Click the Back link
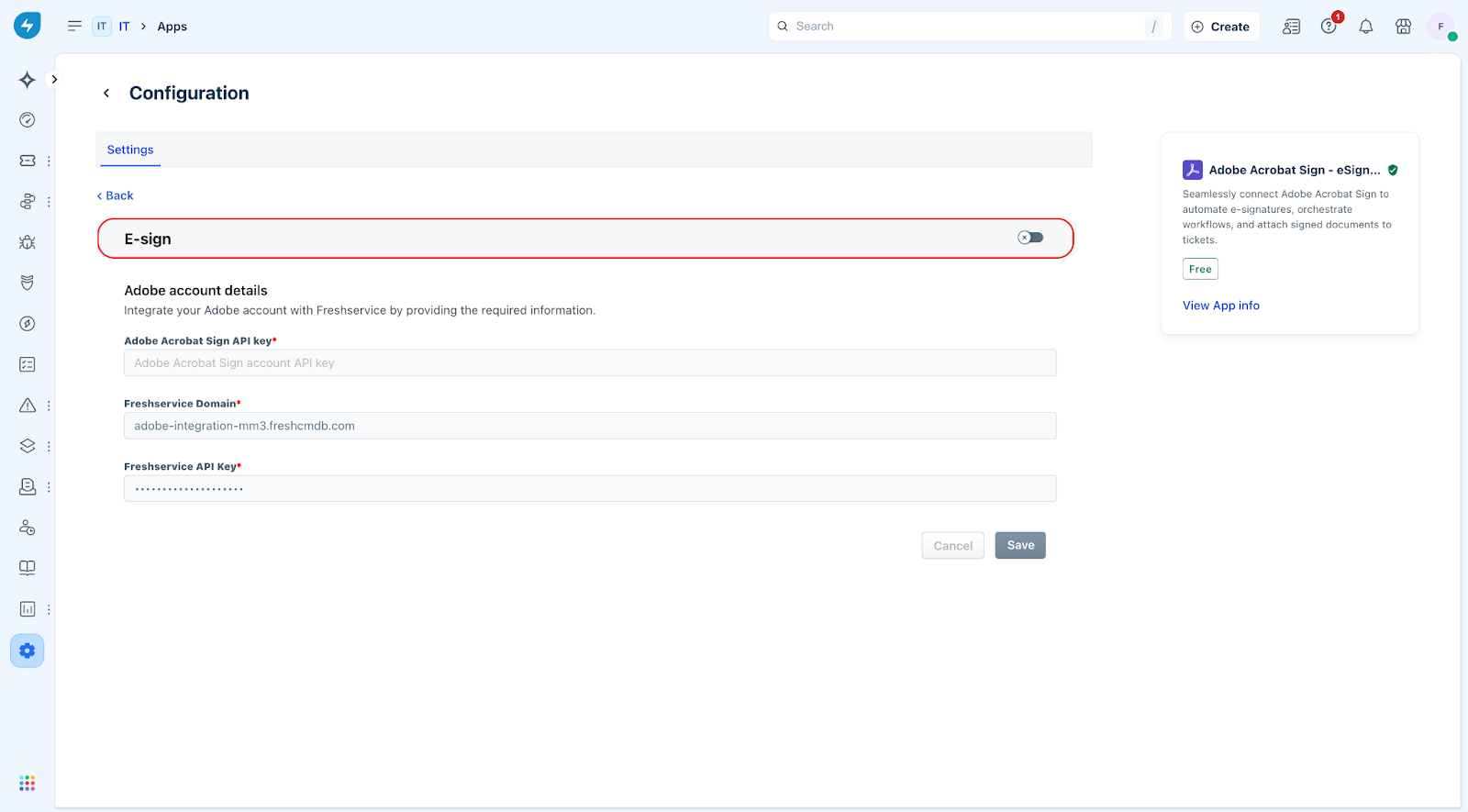1468x812 pixels. coord(116,195)
